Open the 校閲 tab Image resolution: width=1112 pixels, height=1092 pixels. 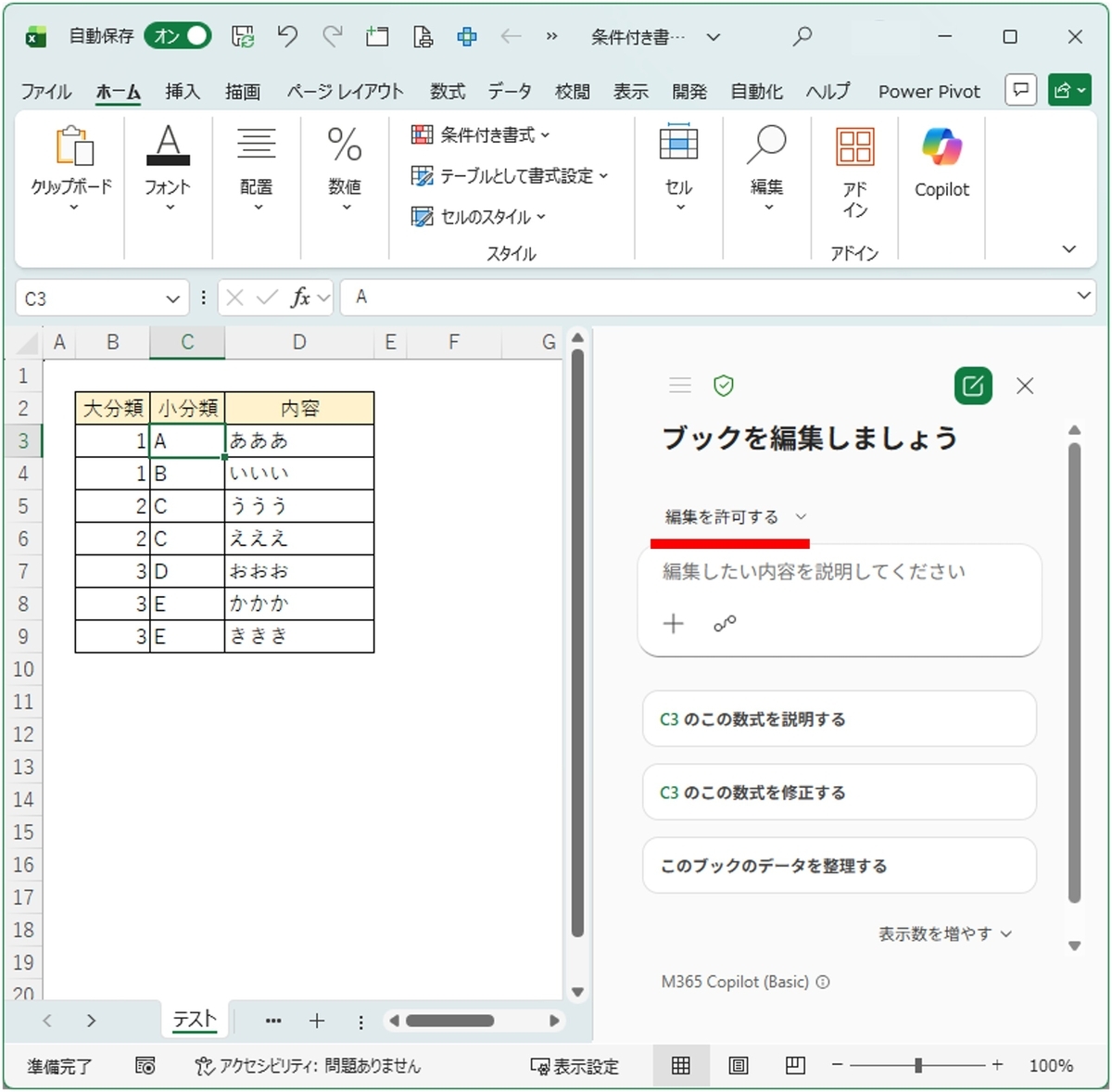572,91
